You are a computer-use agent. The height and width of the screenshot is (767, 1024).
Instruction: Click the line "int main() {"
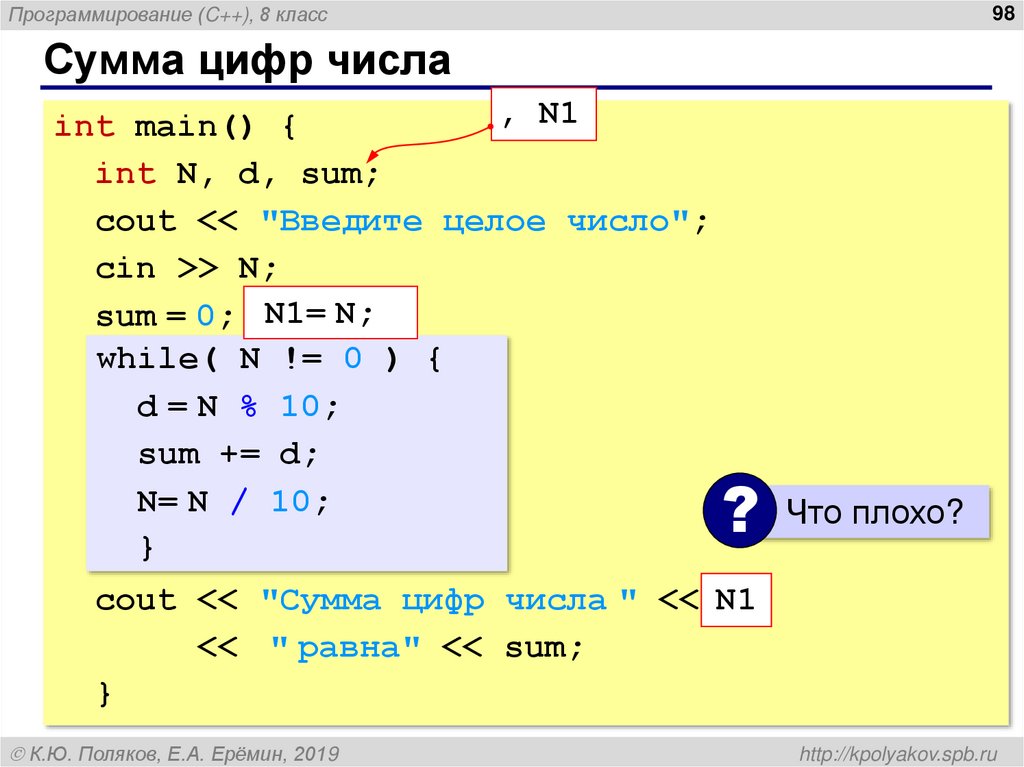(175, 126)
